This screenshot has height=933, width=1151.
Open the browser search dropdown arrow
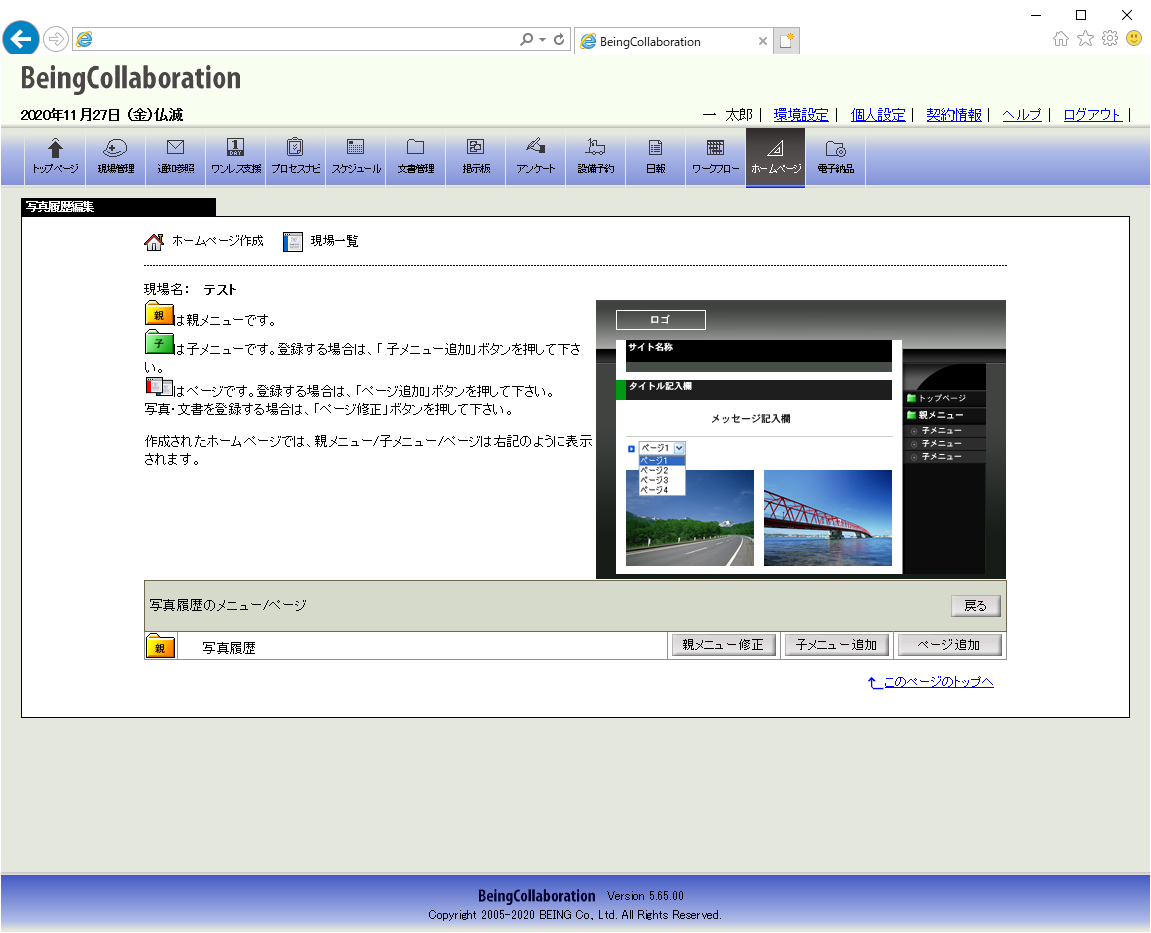coord(542,40)
